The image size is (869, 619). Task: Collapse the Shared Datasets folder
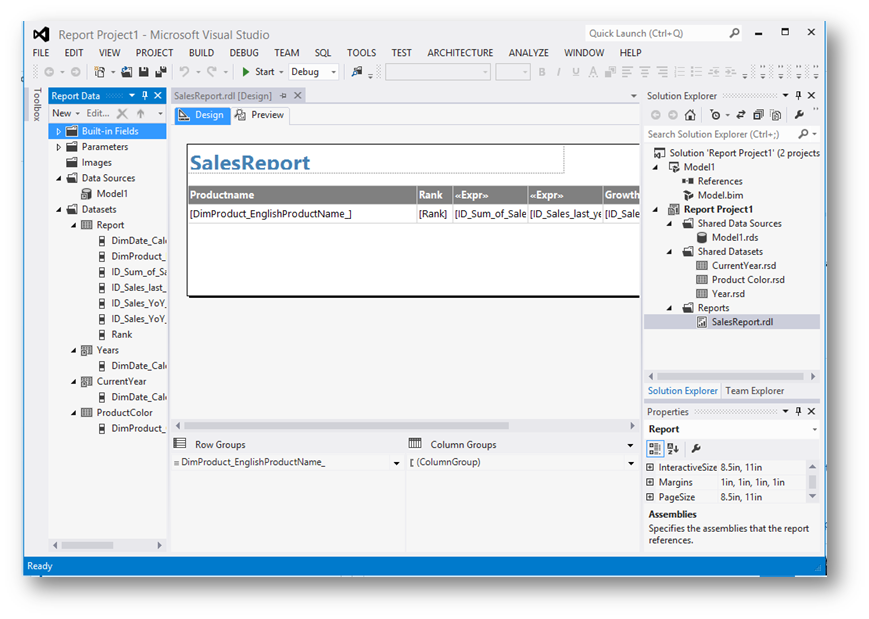point(669,252)
